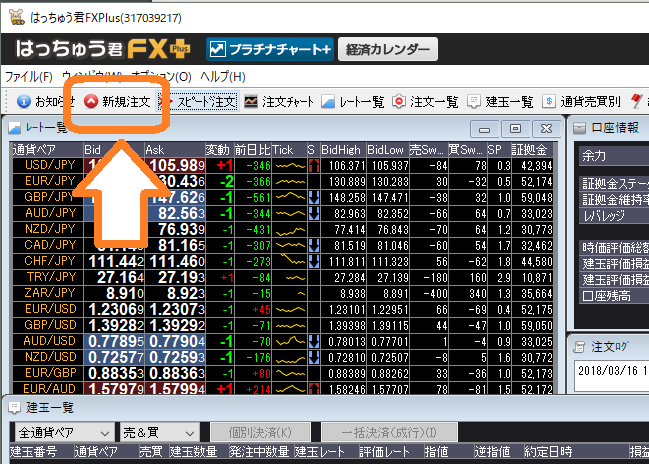Click the 一括決済(成行) button
The width and height of the screenshot is (649, 464).
(x=389, y=433)
